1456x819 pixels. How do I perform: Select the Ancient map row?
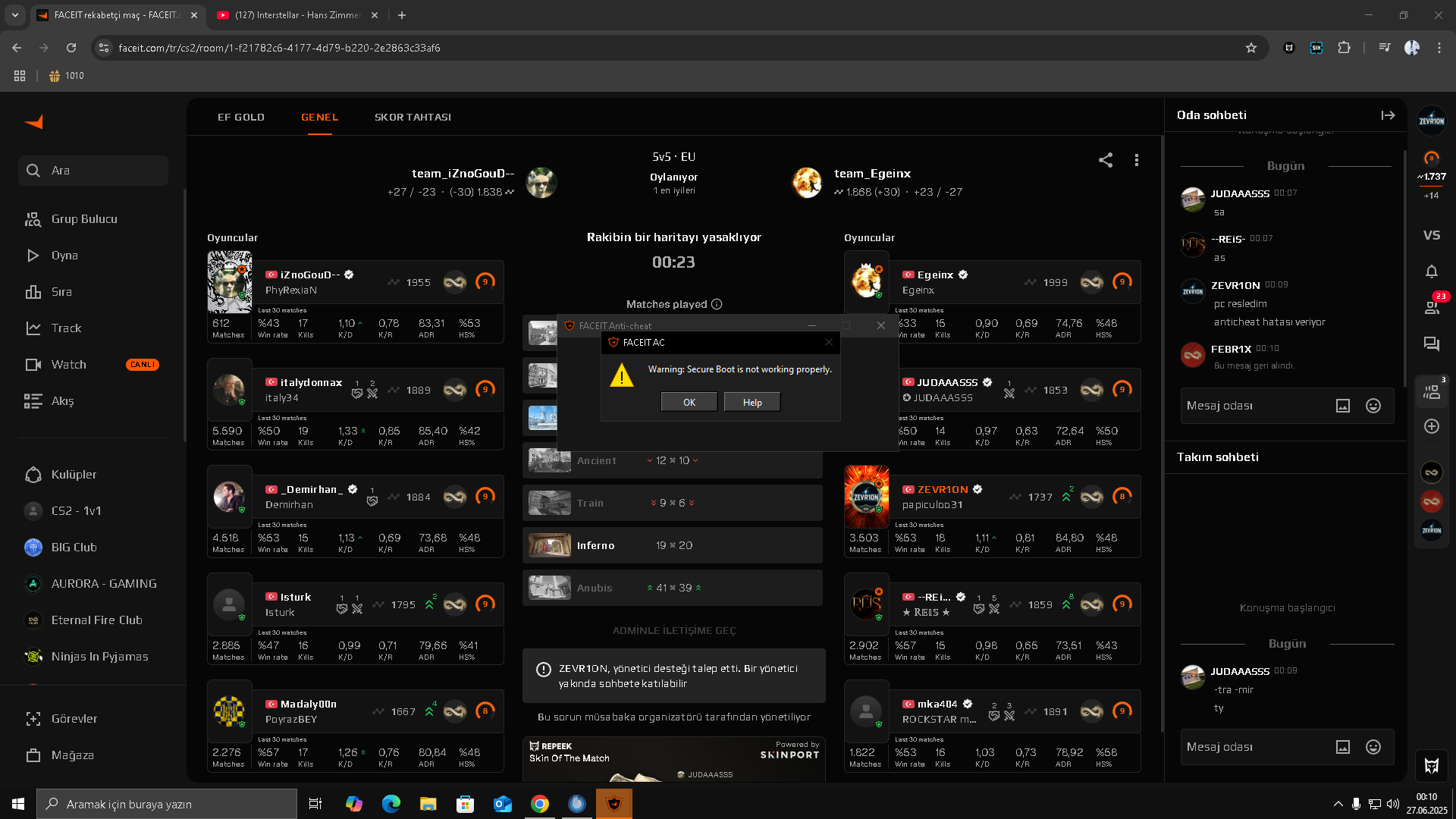pos(673,460)
